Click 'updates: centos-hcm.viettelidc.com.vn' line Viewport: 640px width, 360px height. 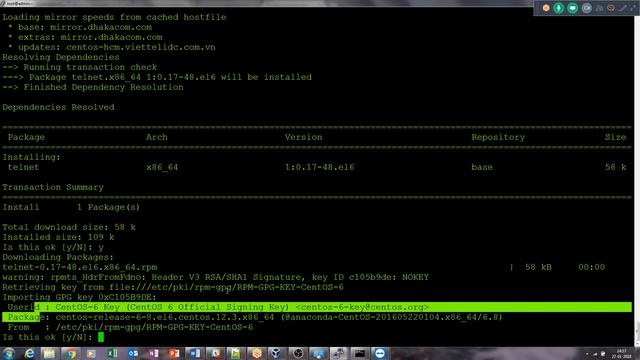[117, 47]
